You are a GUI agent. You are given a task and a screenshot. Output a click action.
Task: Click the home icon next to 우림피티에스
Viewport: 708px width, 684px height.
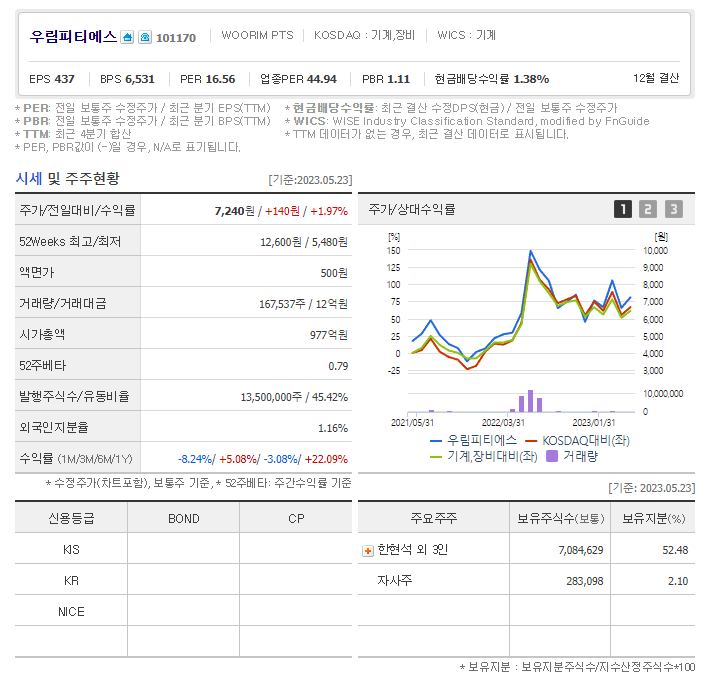(127, 37)
